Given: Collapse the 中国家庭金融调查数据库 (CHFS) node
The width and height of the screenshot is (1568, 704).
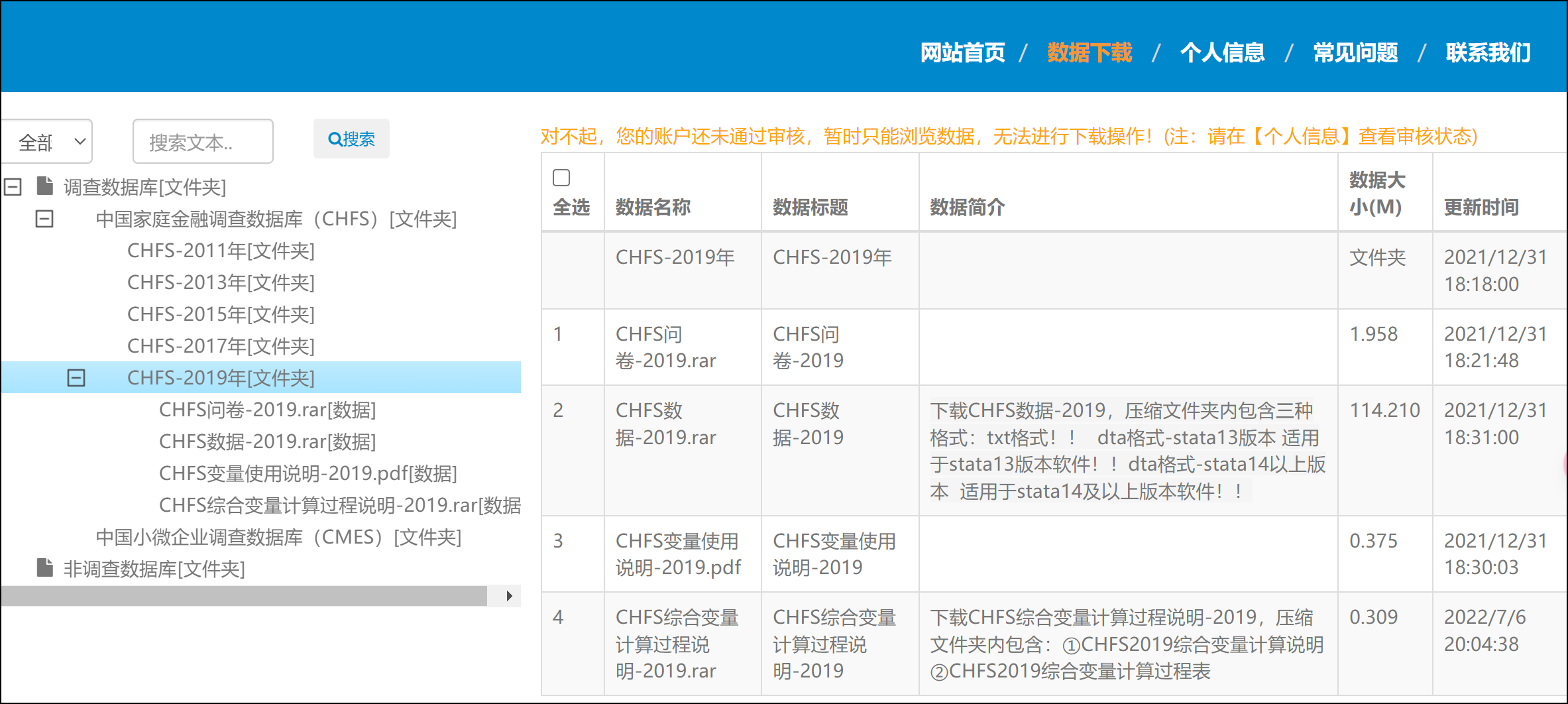Looking at the screenshot, I should pyautogui.click(x=44, y=219).
